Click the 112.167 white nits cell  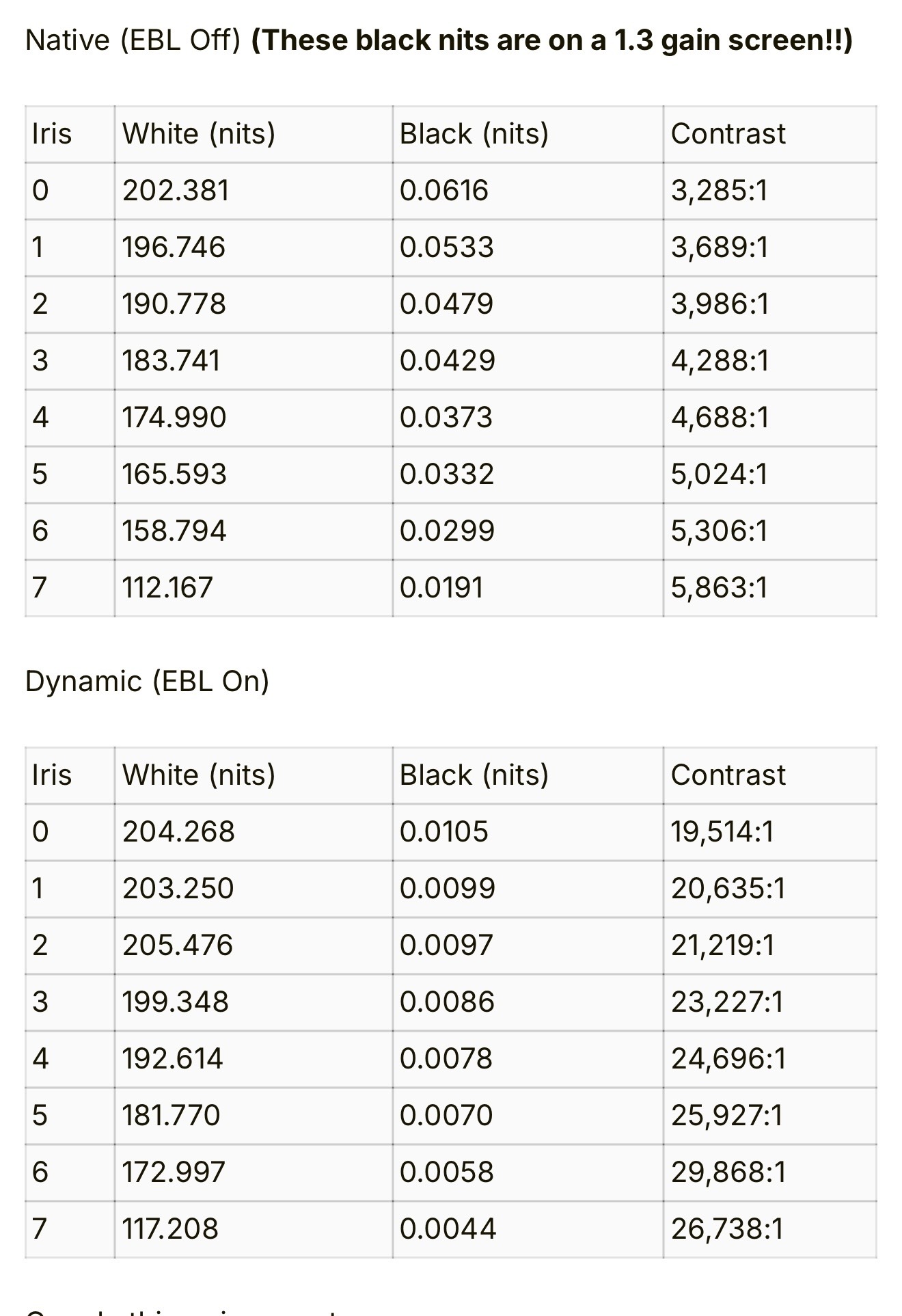167,588
